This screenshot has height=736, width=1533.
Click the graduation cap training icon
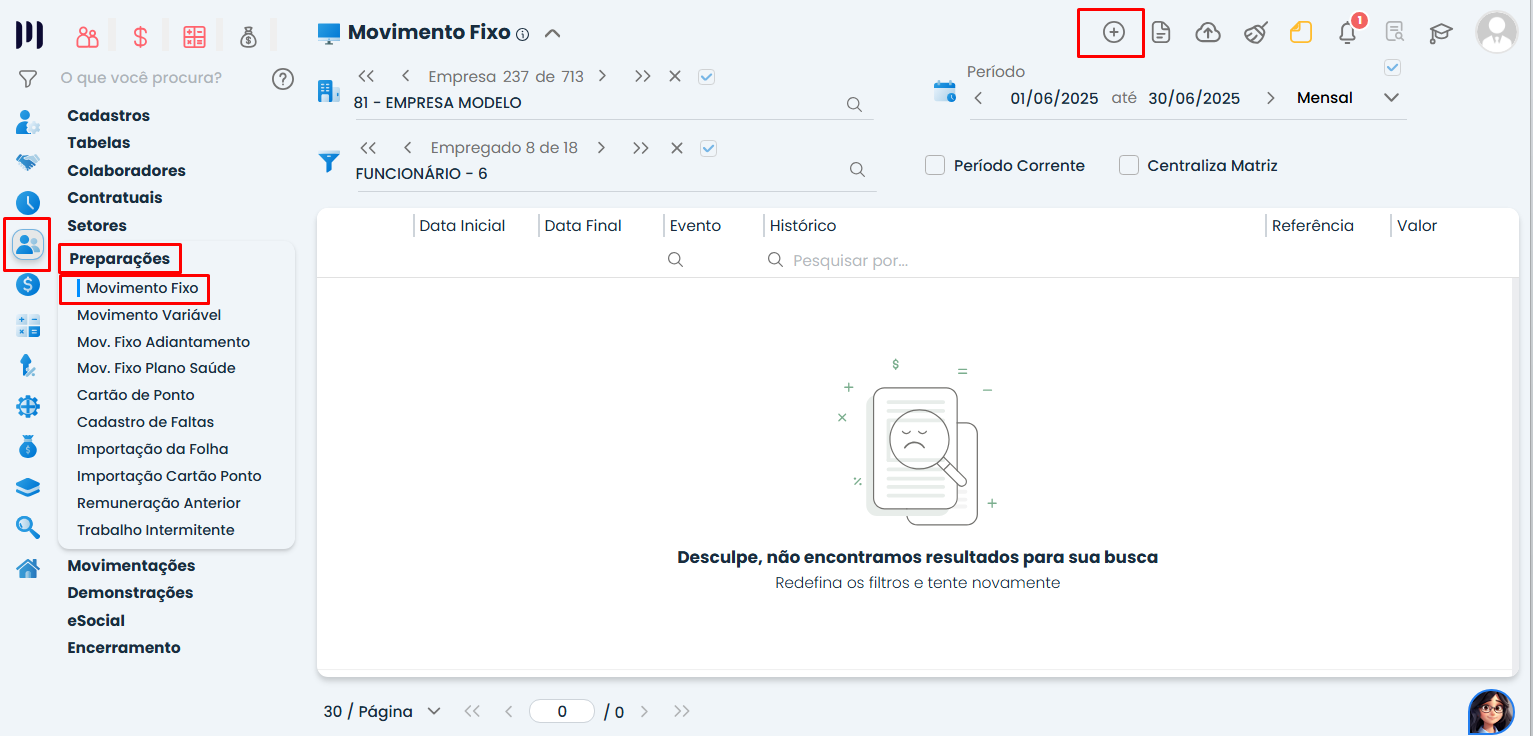1440,33
